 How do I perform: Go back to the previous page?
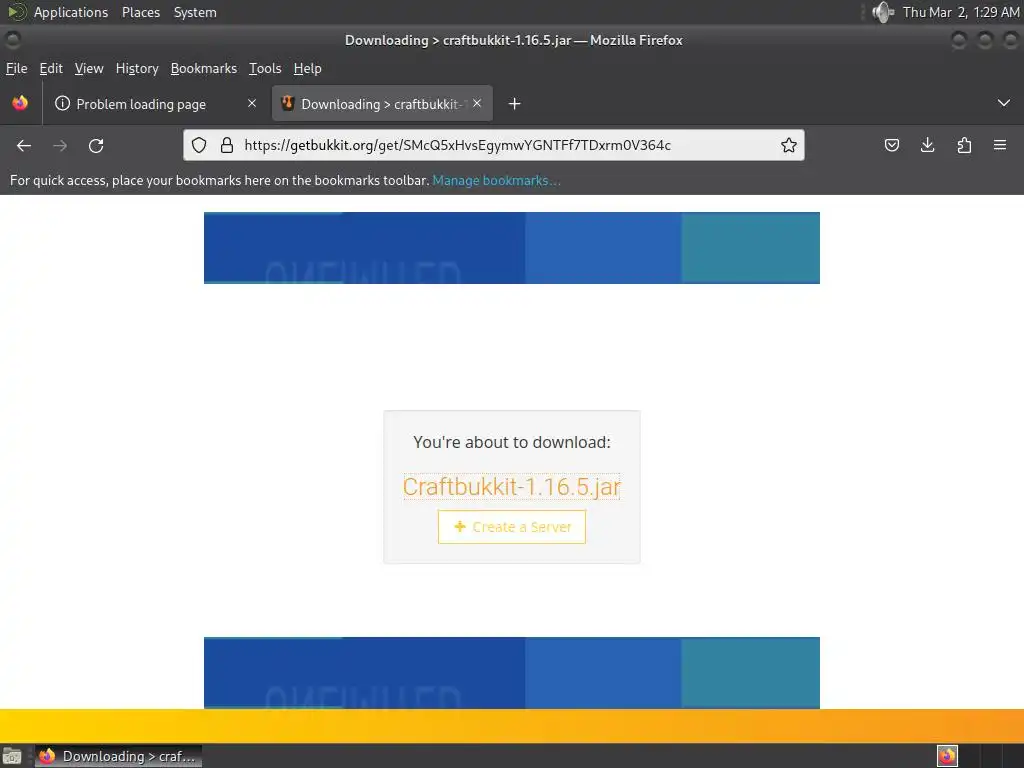24,146
